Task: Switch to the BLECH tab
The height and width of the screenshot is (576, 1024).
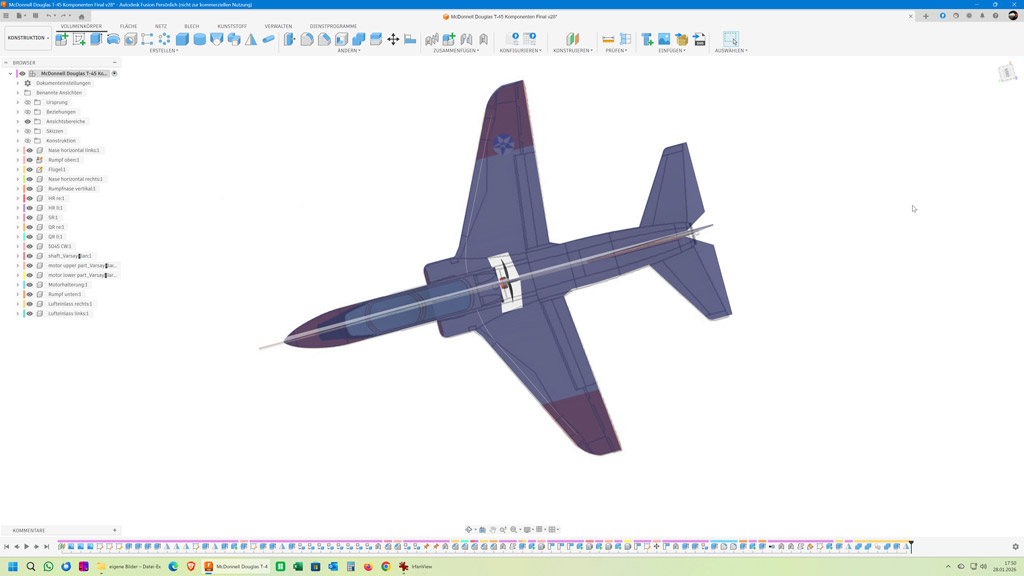Action: 191,26
